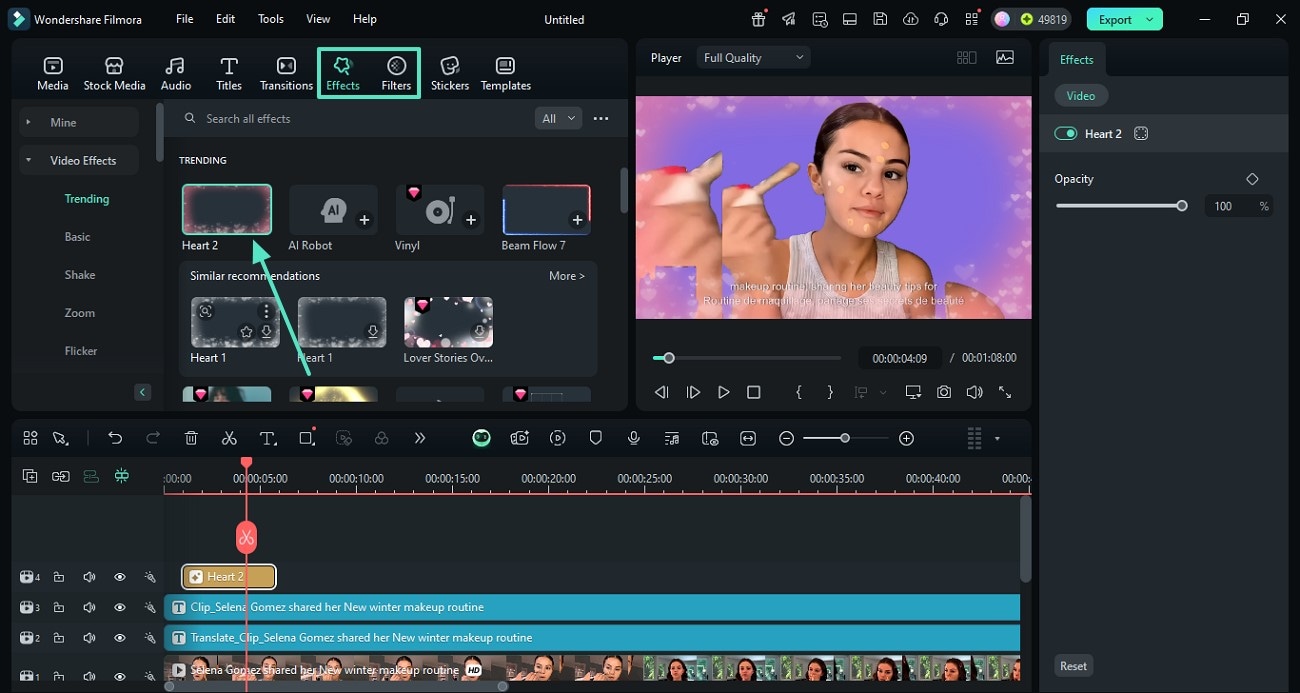The width and height of the screenshot is (1300, 693).
Task: Collapse the Video Effects category
Action: tap(79, 160)
